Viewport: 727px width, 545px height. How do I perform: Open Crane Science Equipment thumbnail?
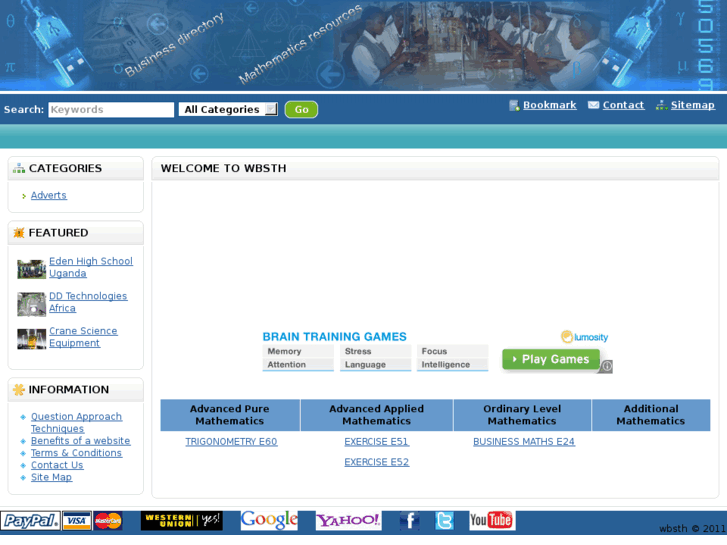32,339
